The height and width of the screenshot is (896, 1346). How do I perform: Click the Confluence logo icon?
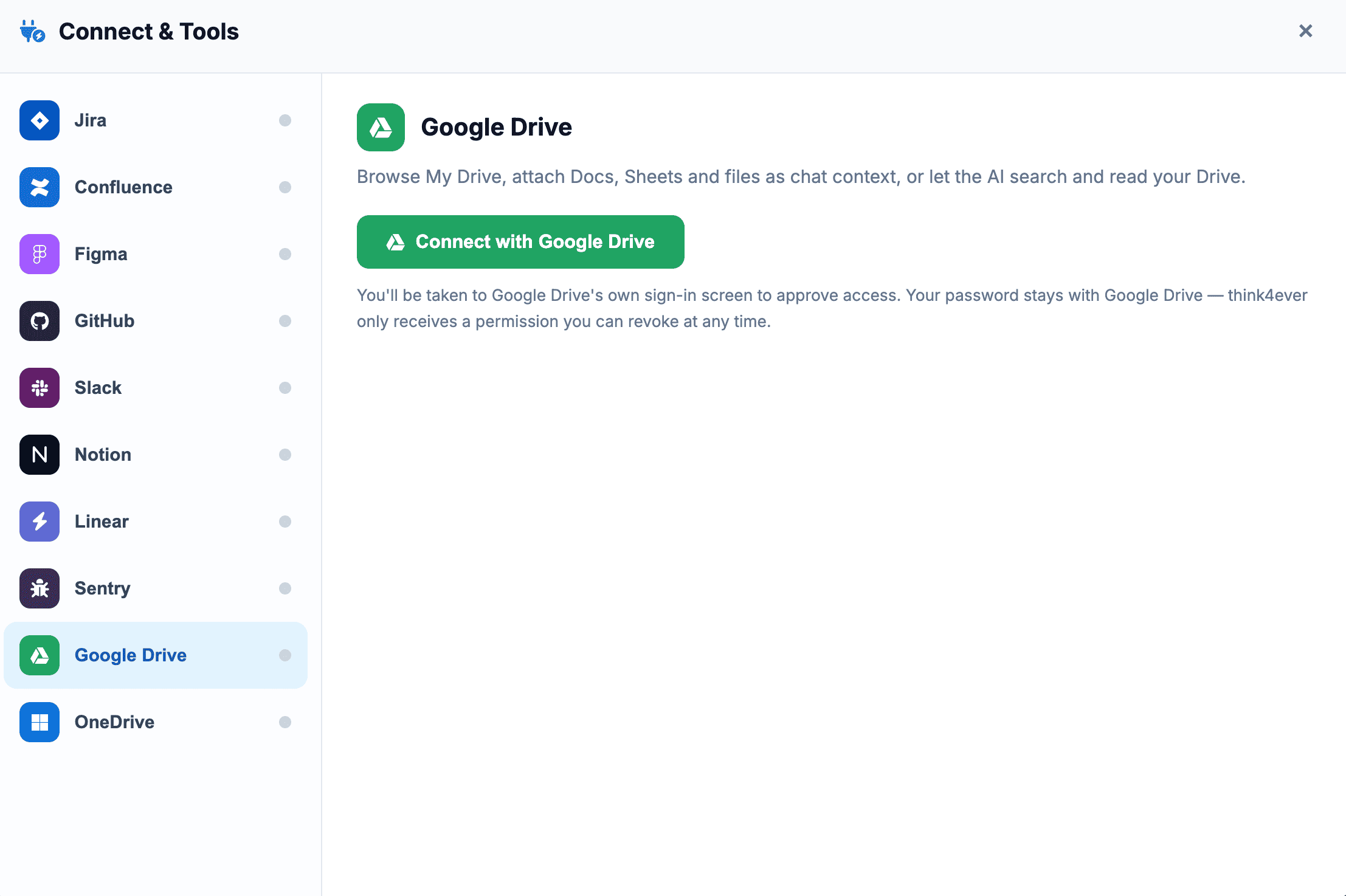click(40, 187)
